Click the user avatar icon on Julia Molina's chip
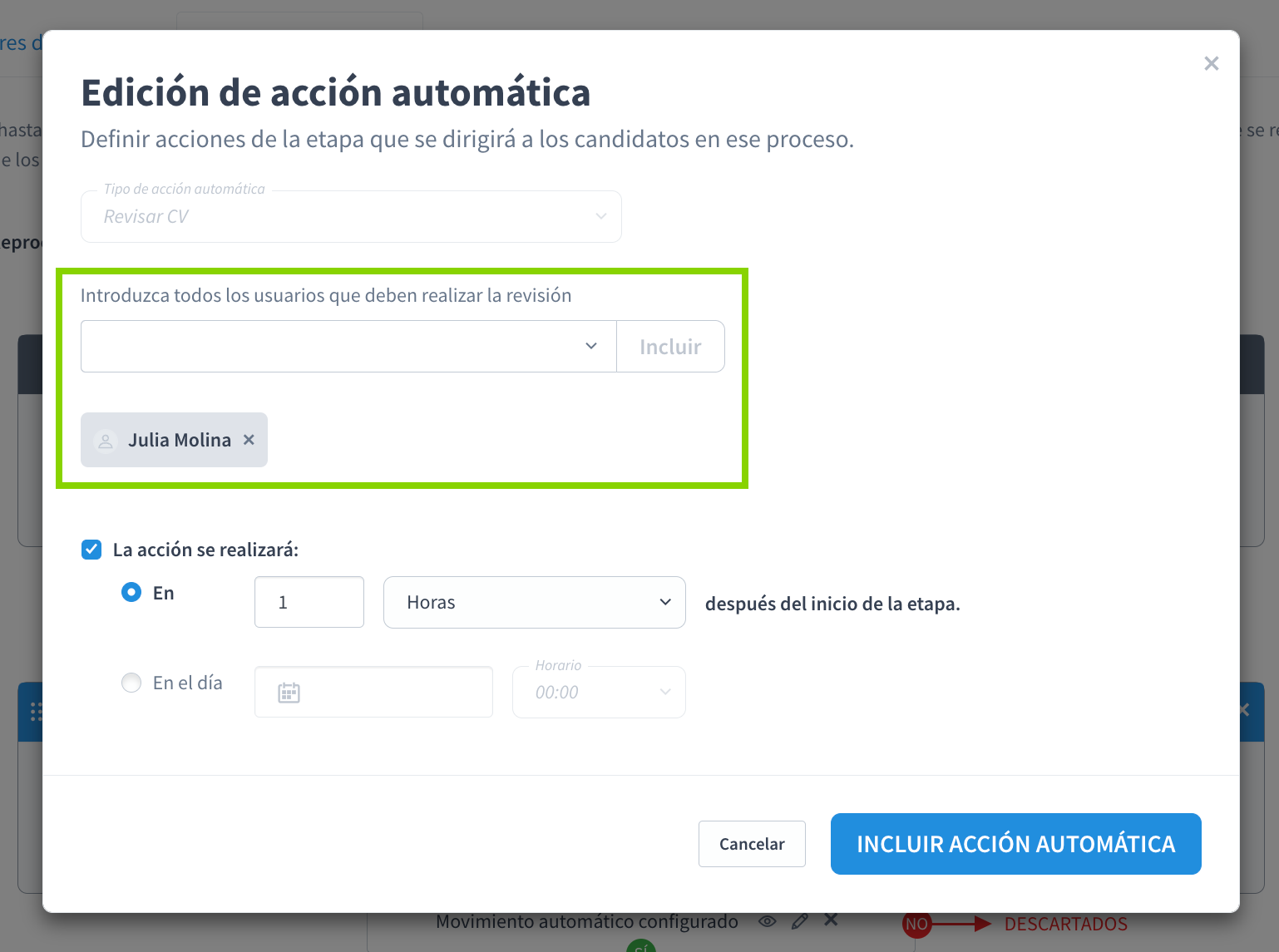Screen dimensions: 1279x952 (105, 440)
